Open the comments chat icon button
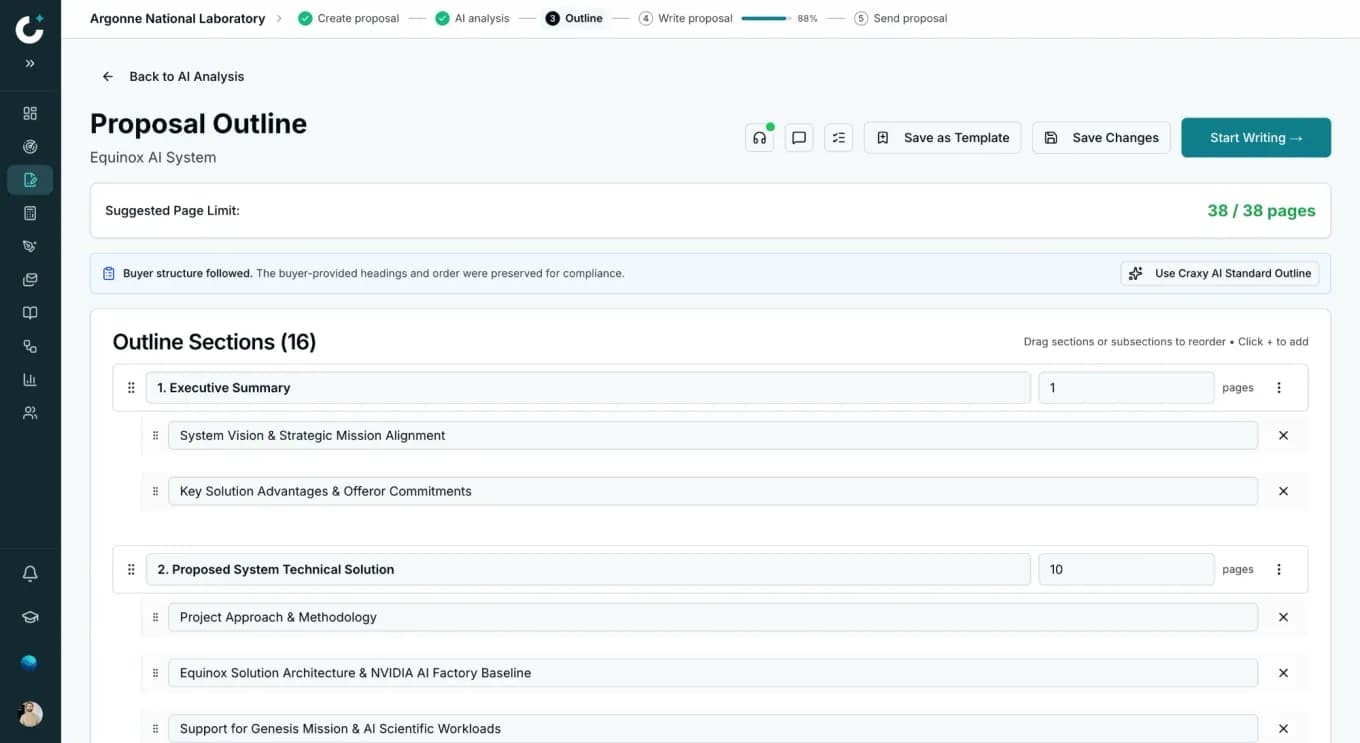Screen dimensions: 1360x743 click(x=799, y=138)
